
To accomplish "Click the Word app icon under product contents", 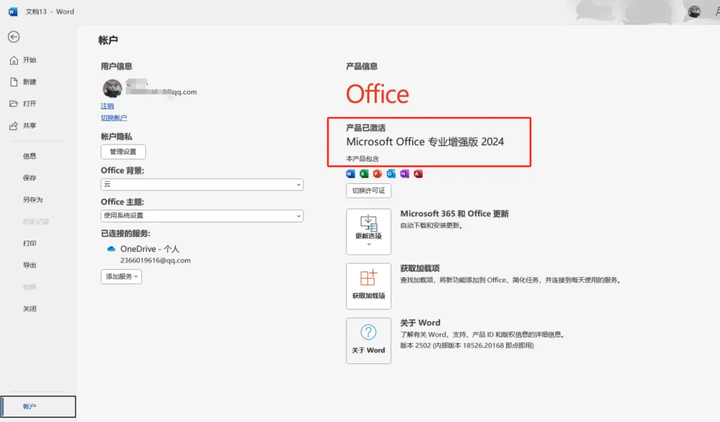I will coord(351,174).
